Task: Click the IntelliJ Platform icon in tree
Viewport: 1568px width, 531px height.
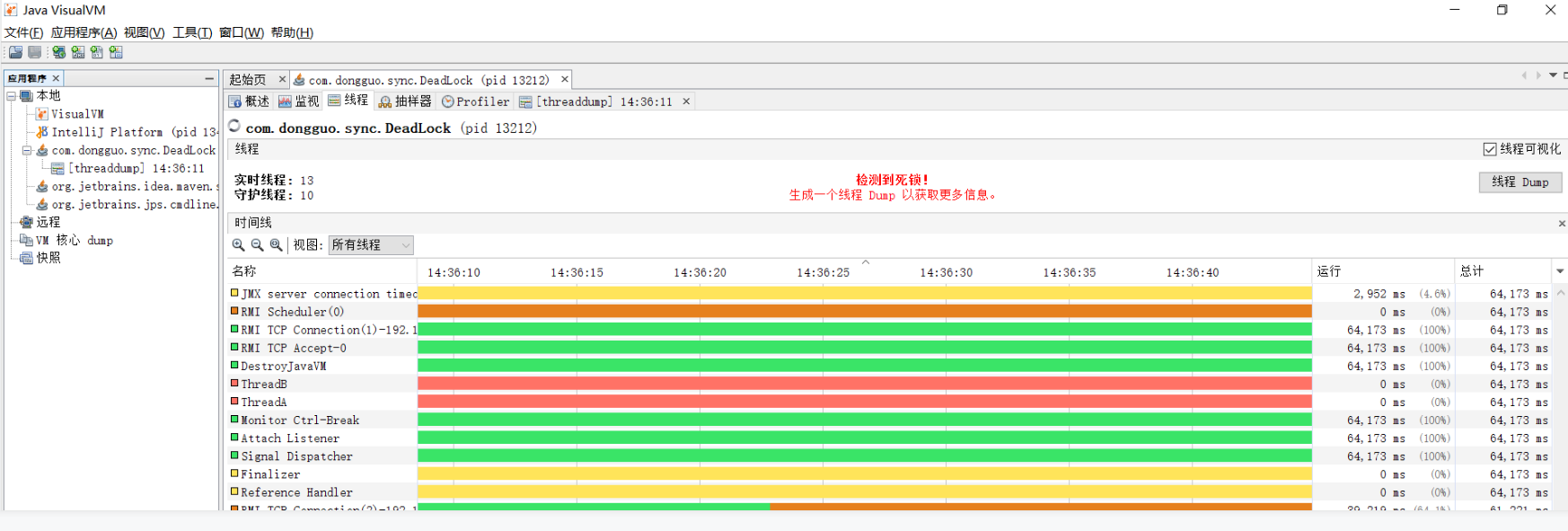Action: tap(42, 132)
